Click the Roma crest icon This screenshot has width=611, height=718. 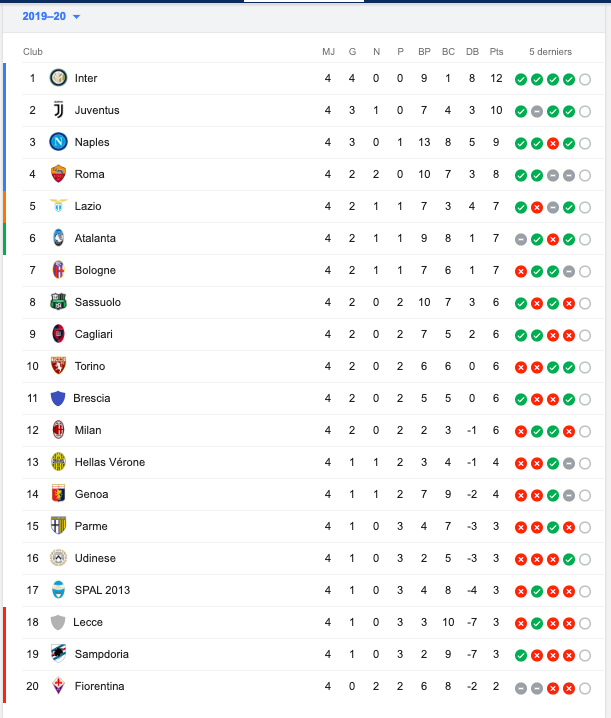(x=58, y=174)
